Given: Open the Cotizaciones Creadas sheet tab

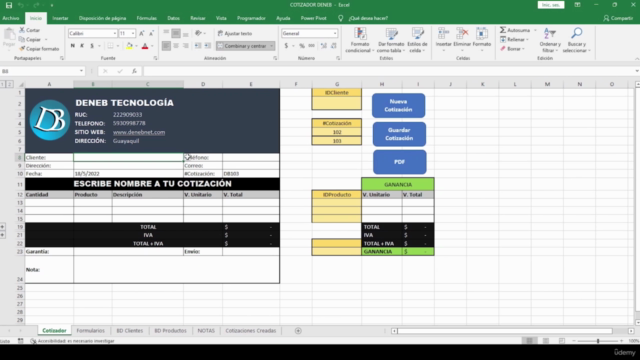Looking at the screenshot, I should click(x=251, y=331).
